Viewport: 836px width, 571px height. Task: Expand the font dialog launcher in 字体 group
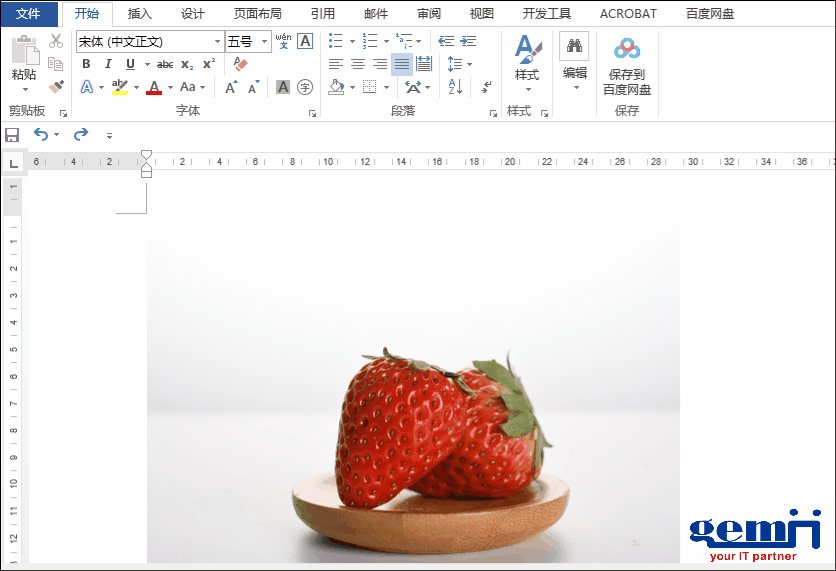[312, 113]
